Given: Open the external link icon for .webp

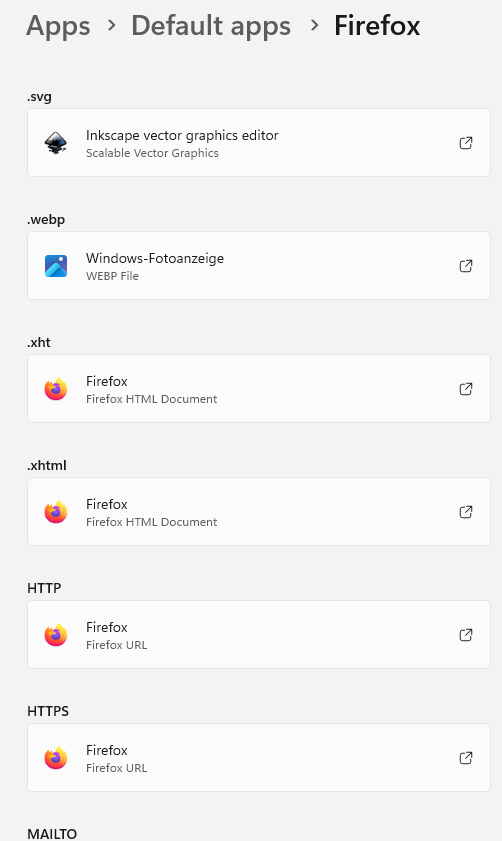Looking at the screenshot, I should click(x=466, y=265).
